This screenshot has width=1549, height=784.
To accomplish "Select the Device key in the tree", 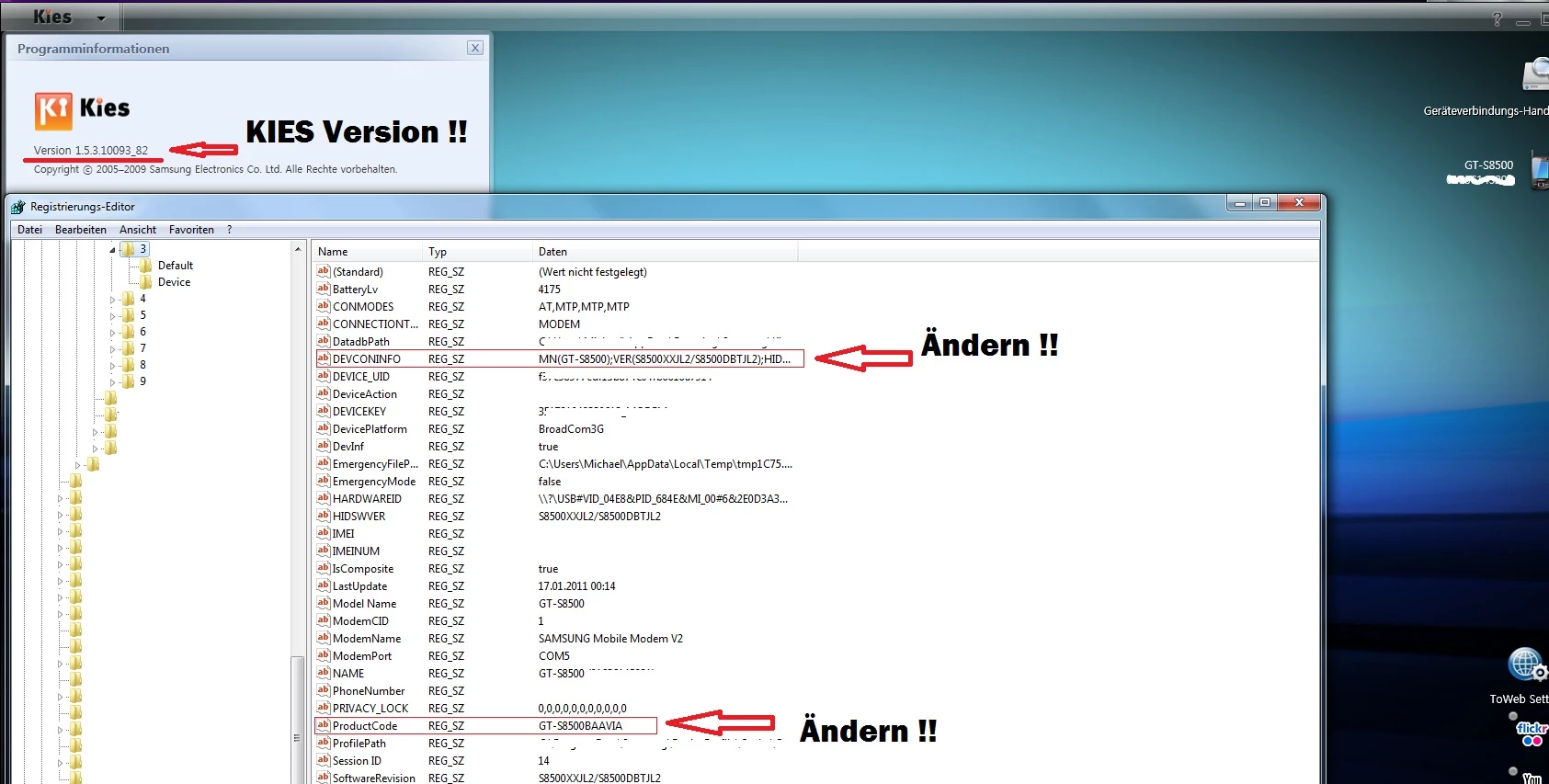I will click(175, 282).
